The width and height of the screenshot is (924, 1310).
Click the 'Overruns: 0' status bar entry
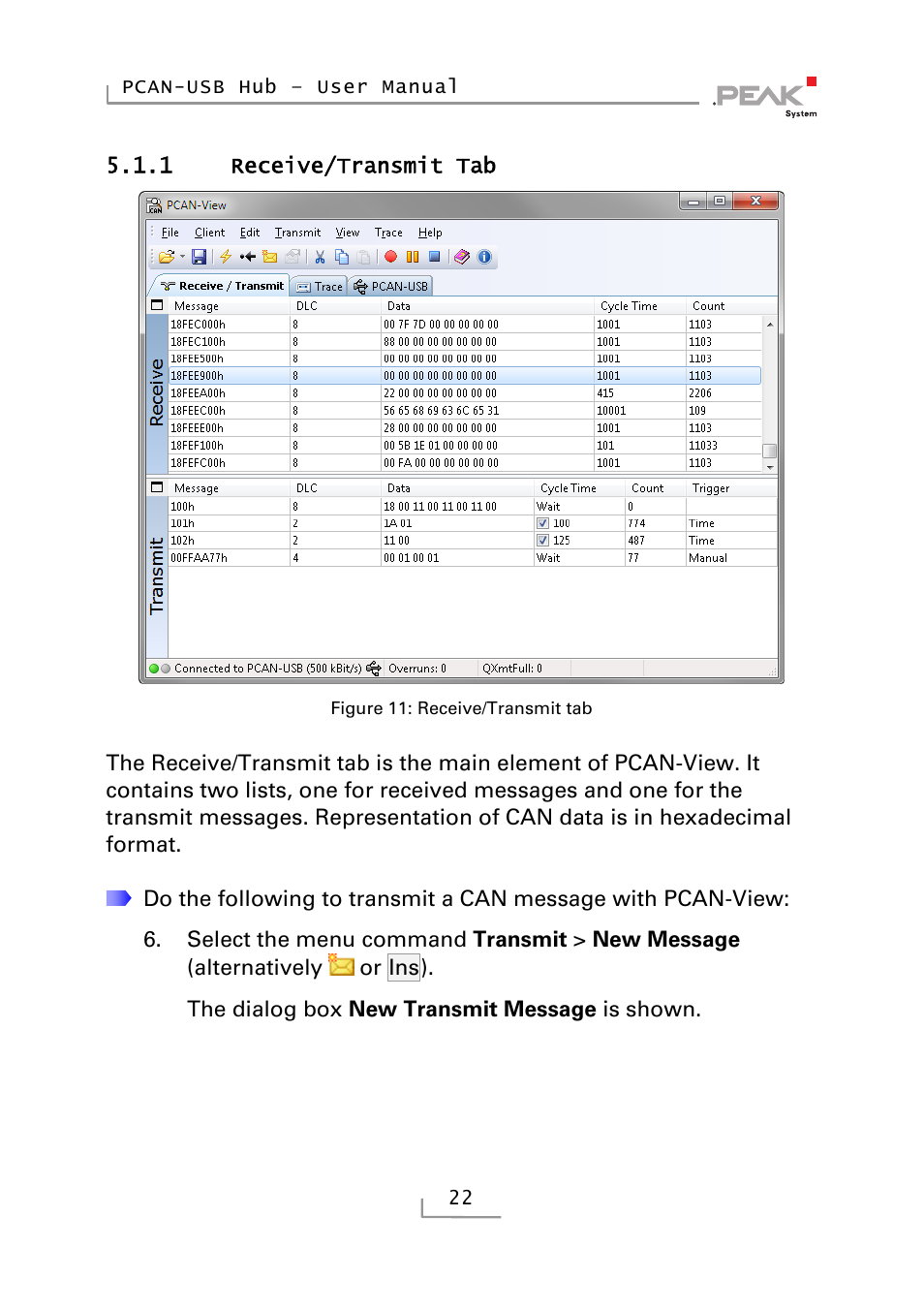pos(417,669)
